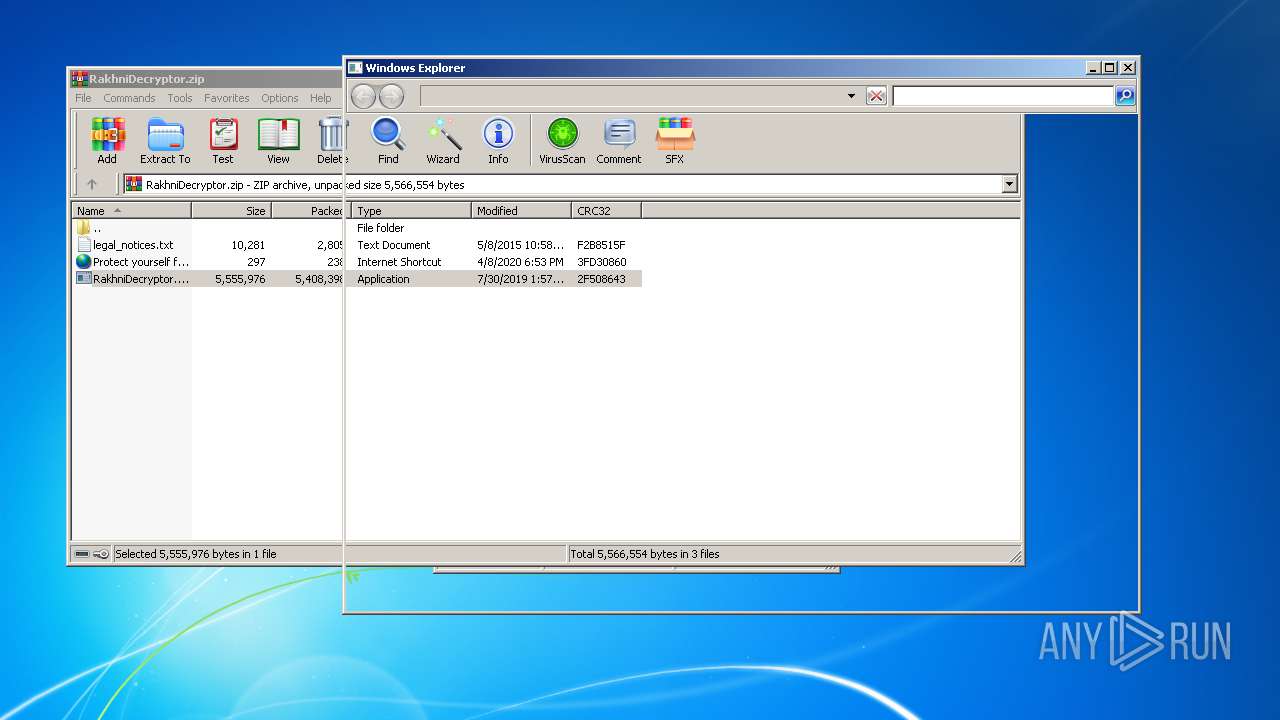Click the View file icon

[278, 140]
